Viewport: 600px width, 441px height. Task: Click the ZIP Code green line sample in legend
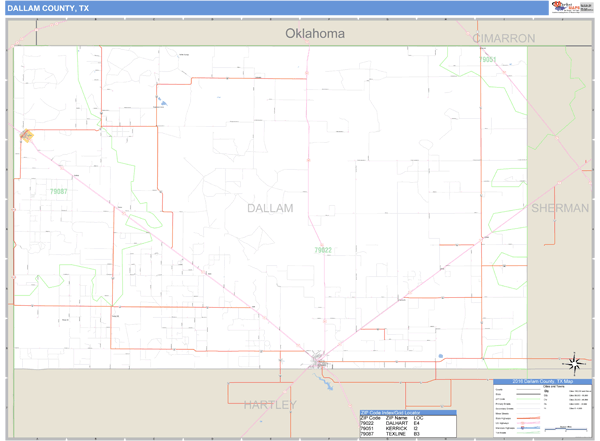[528, 399]
